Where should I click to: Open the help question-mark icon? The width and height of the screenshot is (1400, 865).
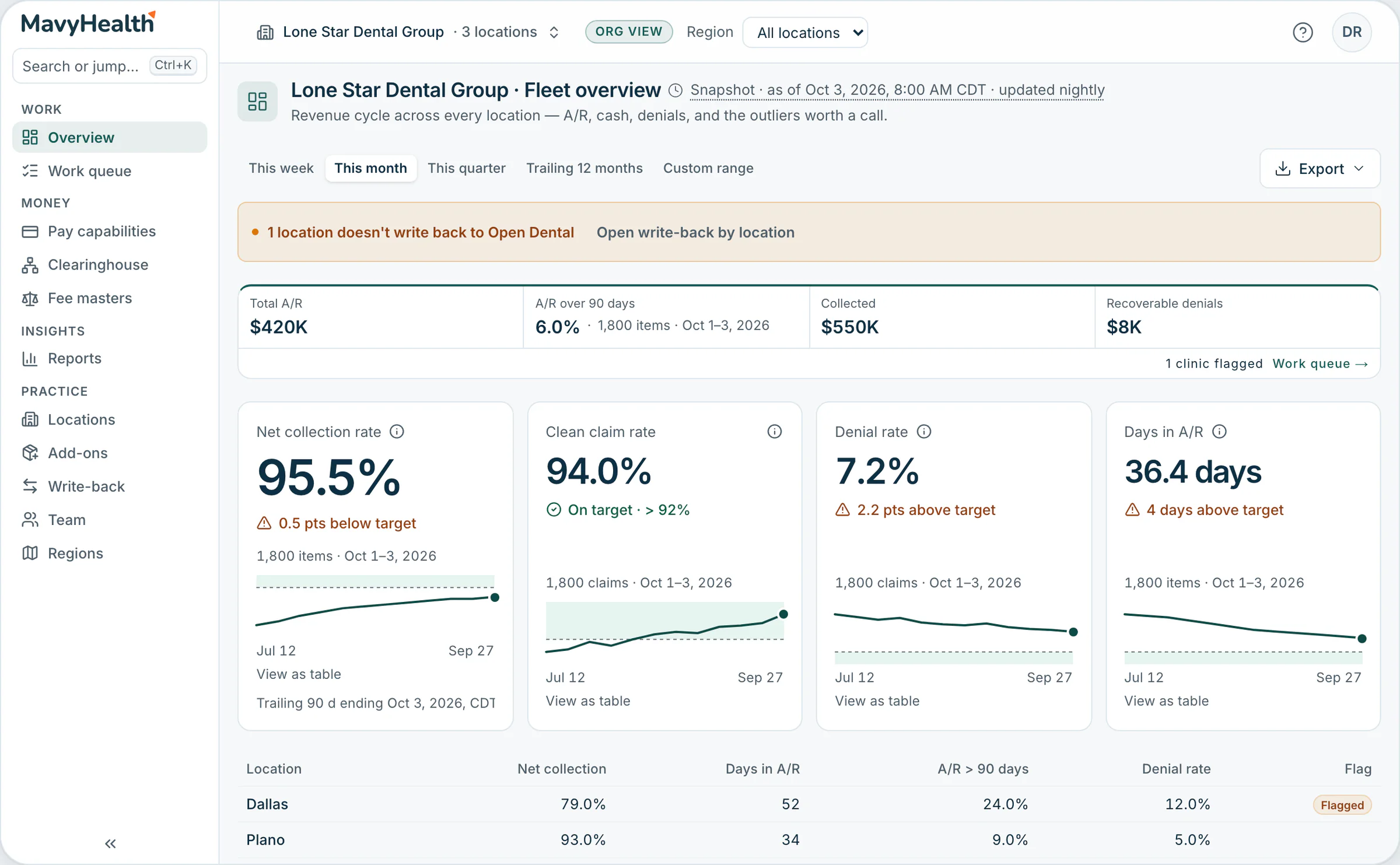point(1303,32)
